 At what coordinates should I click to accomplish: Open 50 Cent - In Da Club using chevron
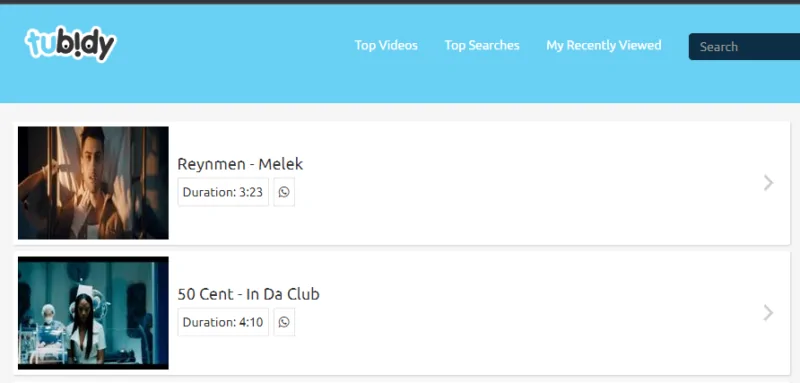point(768,313)
